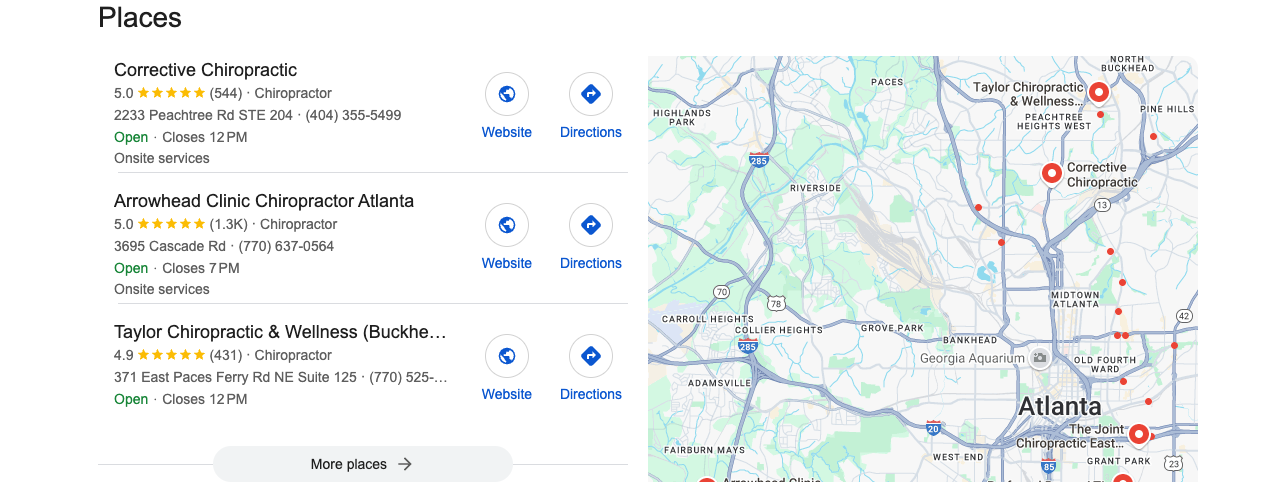Open Taylor Chiropractic website globe icon
1280x482 pixels.
(507, 356)
